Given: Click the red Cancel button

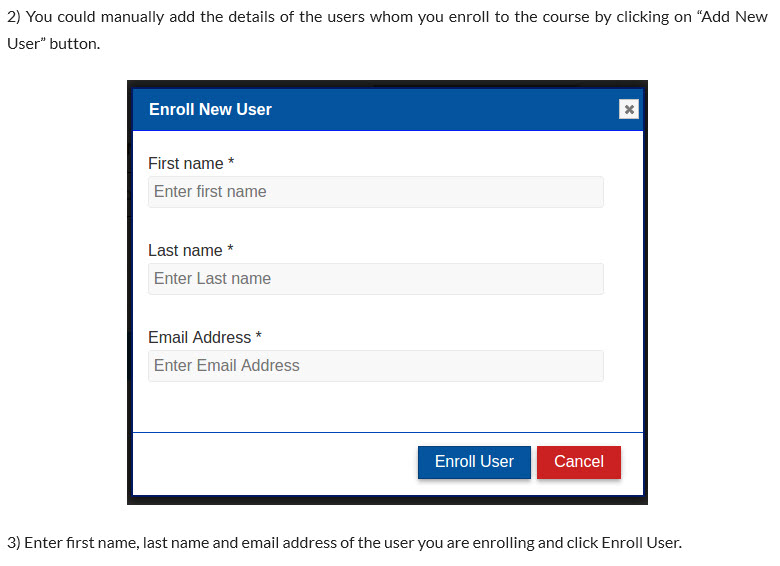Looking at the screenshot, I should [x=579, y=462].
